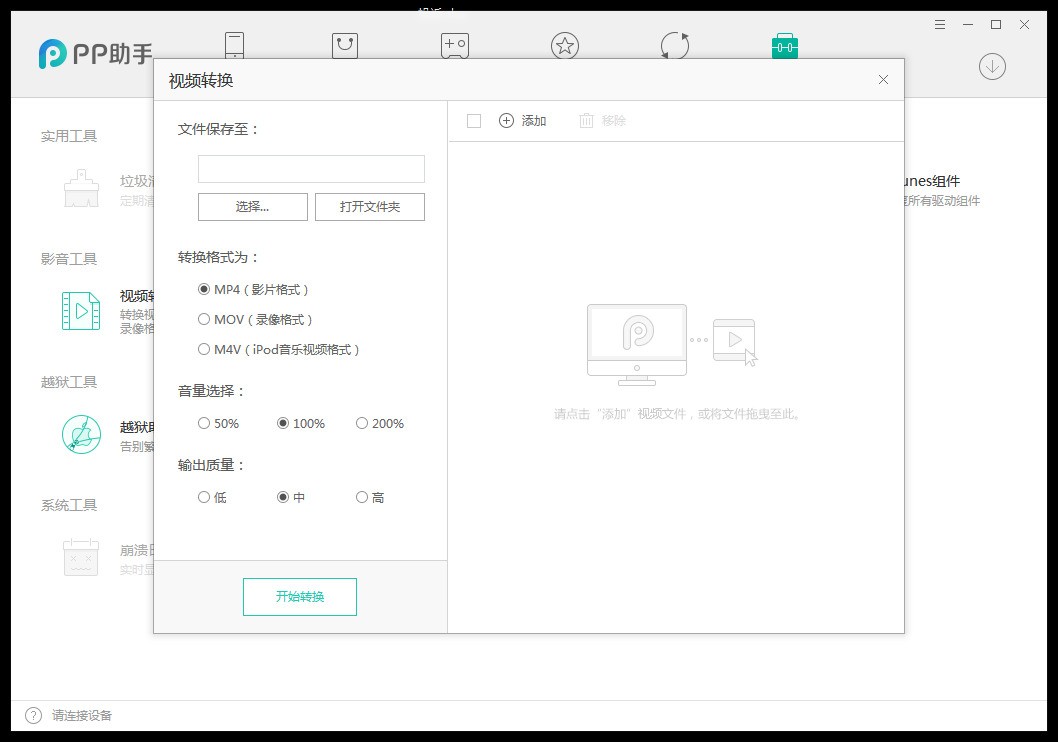
Task: Click the save path input field
Action: pyautogui.click(x=311, y=169)
